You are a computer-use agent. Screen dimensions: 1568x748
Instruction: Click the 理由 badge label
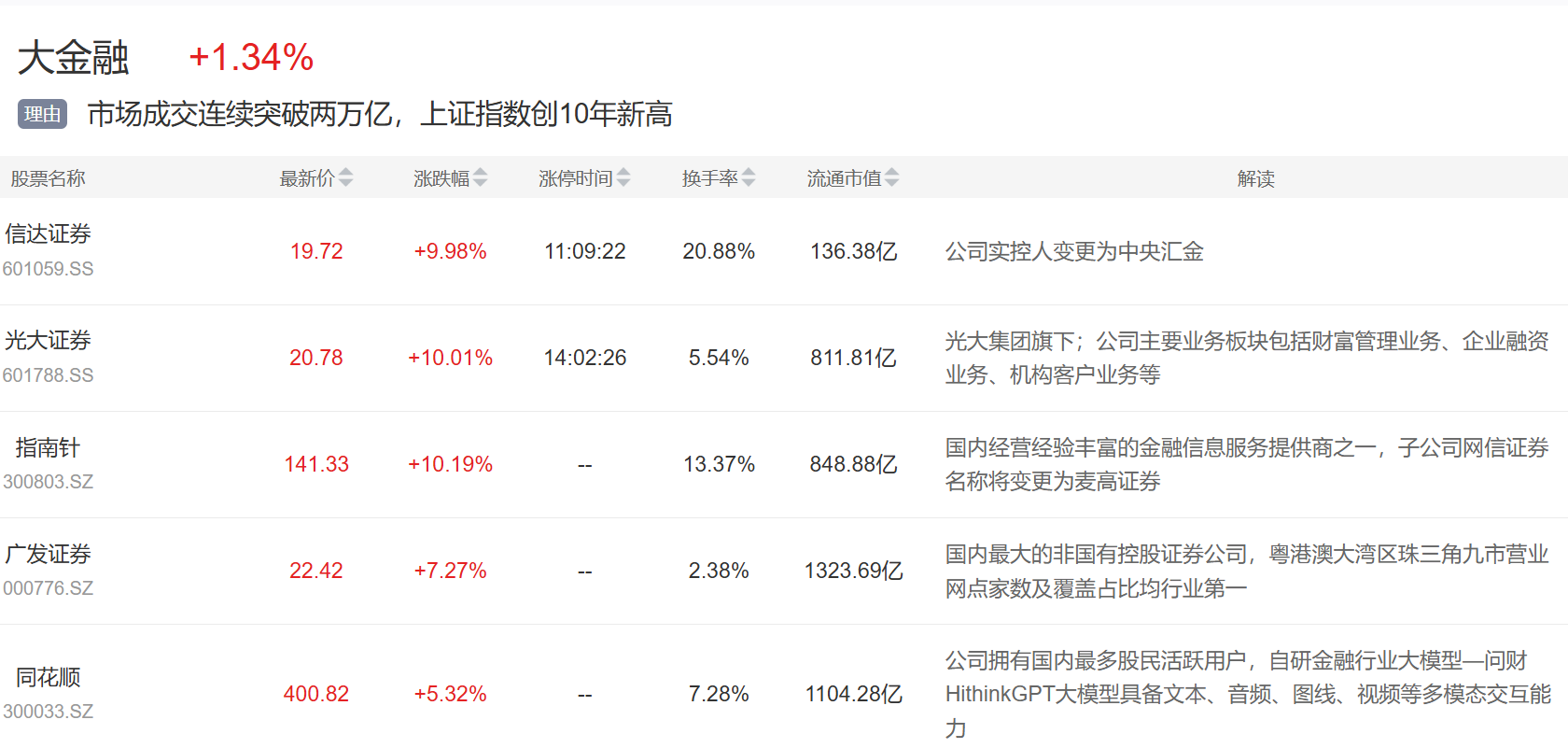pyautogui.click(x=42, y=114)
